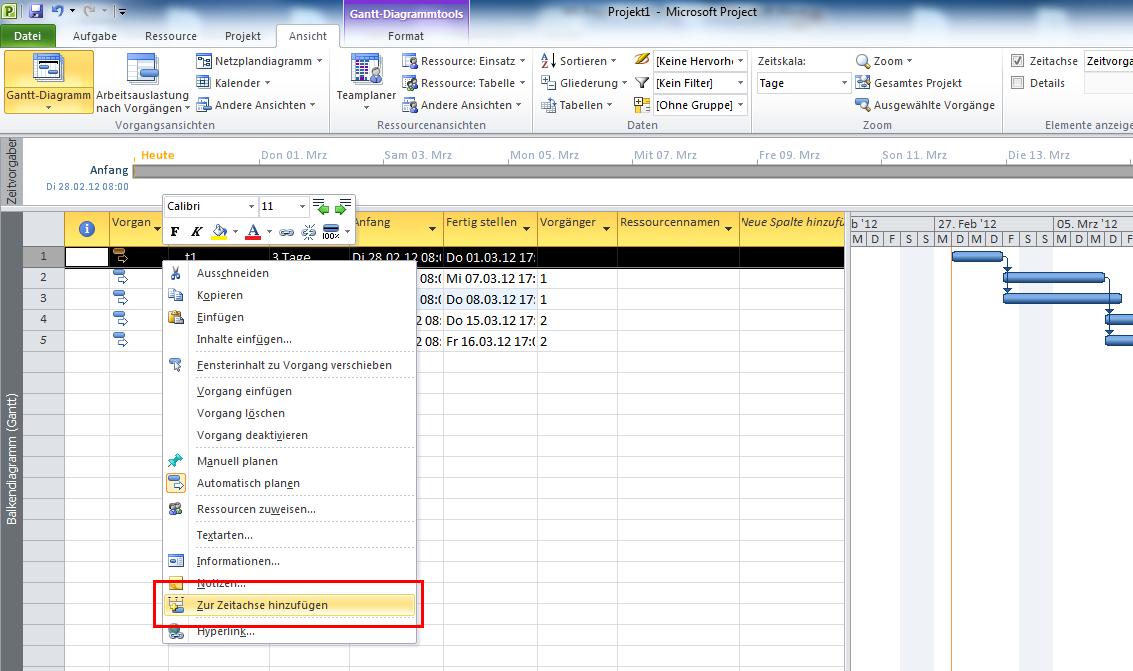Image resolution: width=1133 pixels, height=671 pixels.
Task: Switch to the Projekt tab
Action: coord(243,36)
